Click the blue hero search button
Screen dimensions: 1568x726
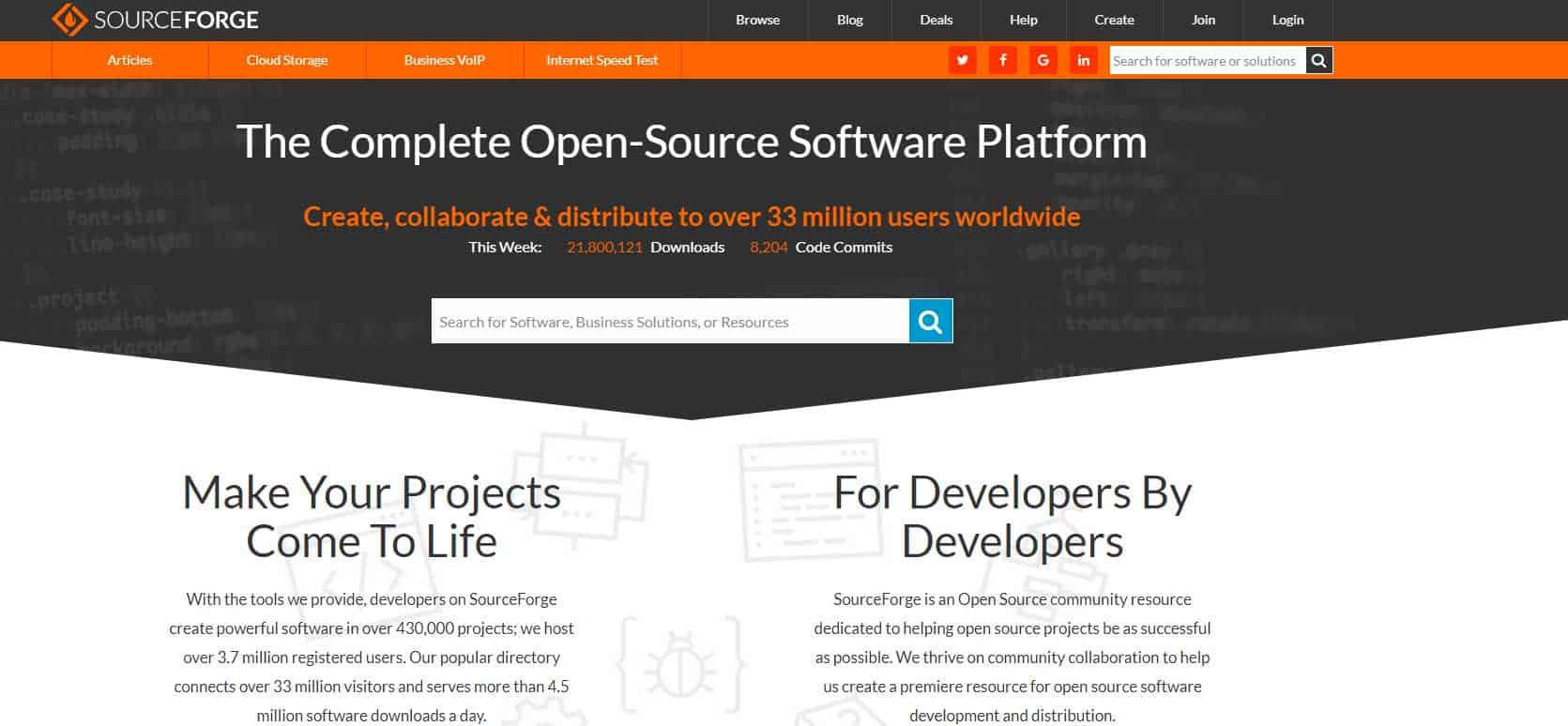point(931,321)
